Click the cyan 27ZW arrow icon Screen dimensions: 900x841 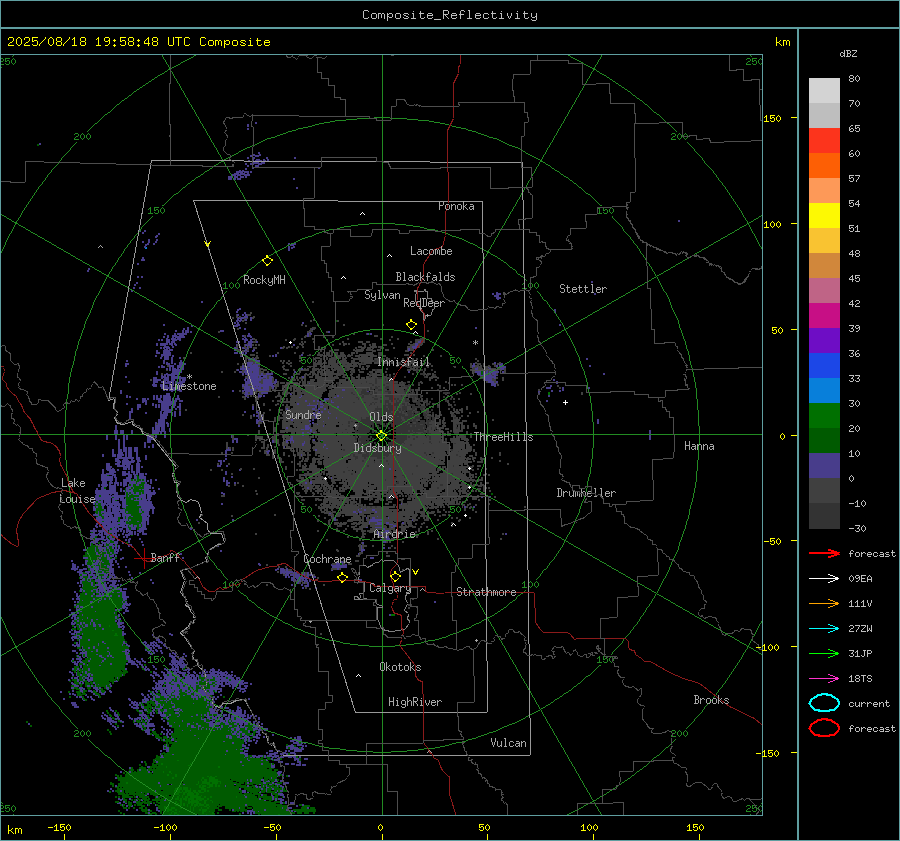tap(824, 629)
